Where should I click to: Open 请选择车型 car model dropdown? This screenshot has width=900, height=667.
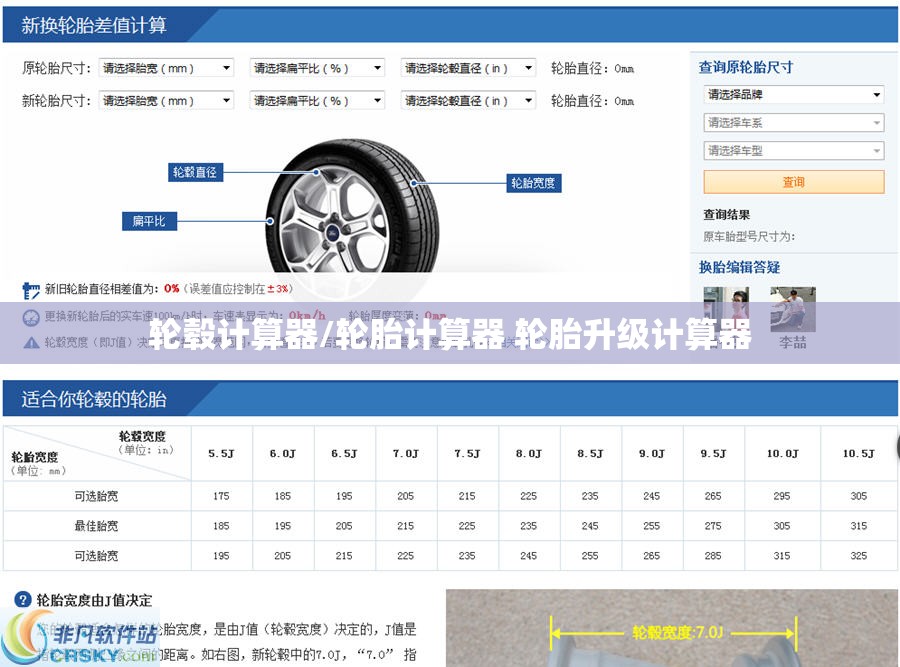(x=794, y=151)
